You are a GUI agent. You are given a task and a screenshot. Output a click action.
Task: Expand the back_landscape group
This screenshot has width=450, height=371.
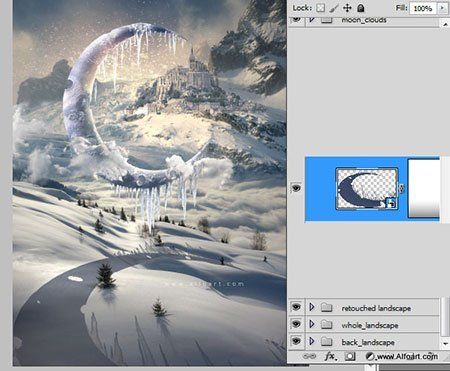tap(312, 341)
